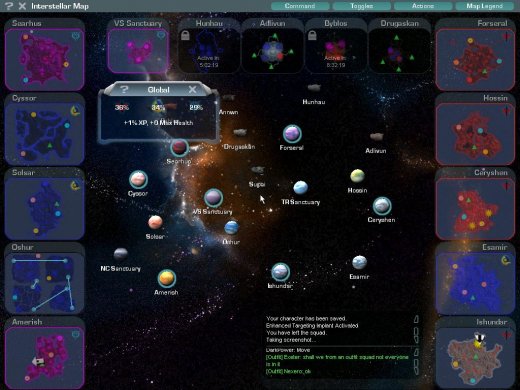Open the Toggles menu
Viewport: 520px width, 390px height.
pos(361,6)
